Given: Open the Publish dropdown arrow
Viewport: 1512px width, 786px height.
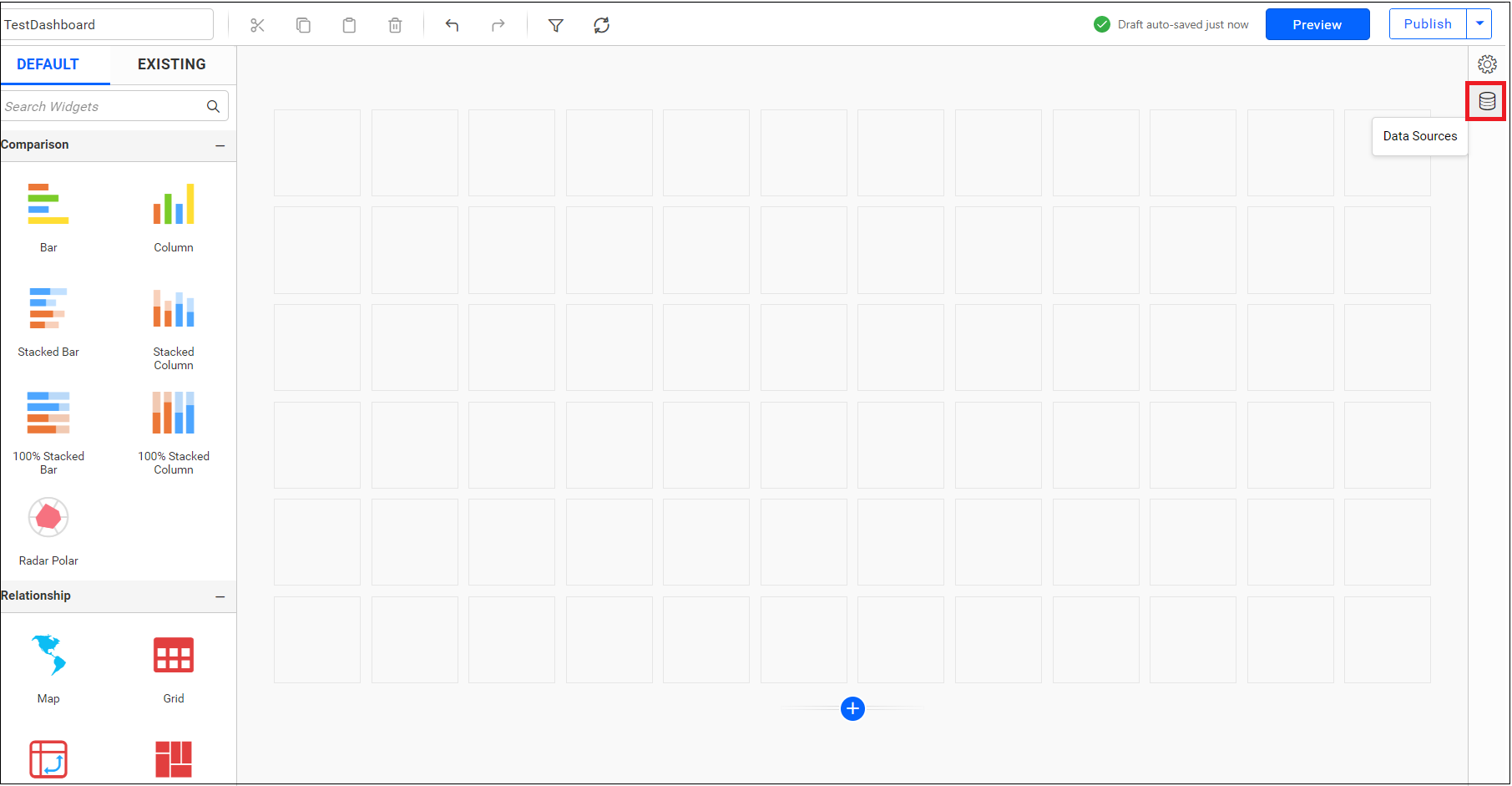Looking at the screenshot, I should click(1479, 24).
